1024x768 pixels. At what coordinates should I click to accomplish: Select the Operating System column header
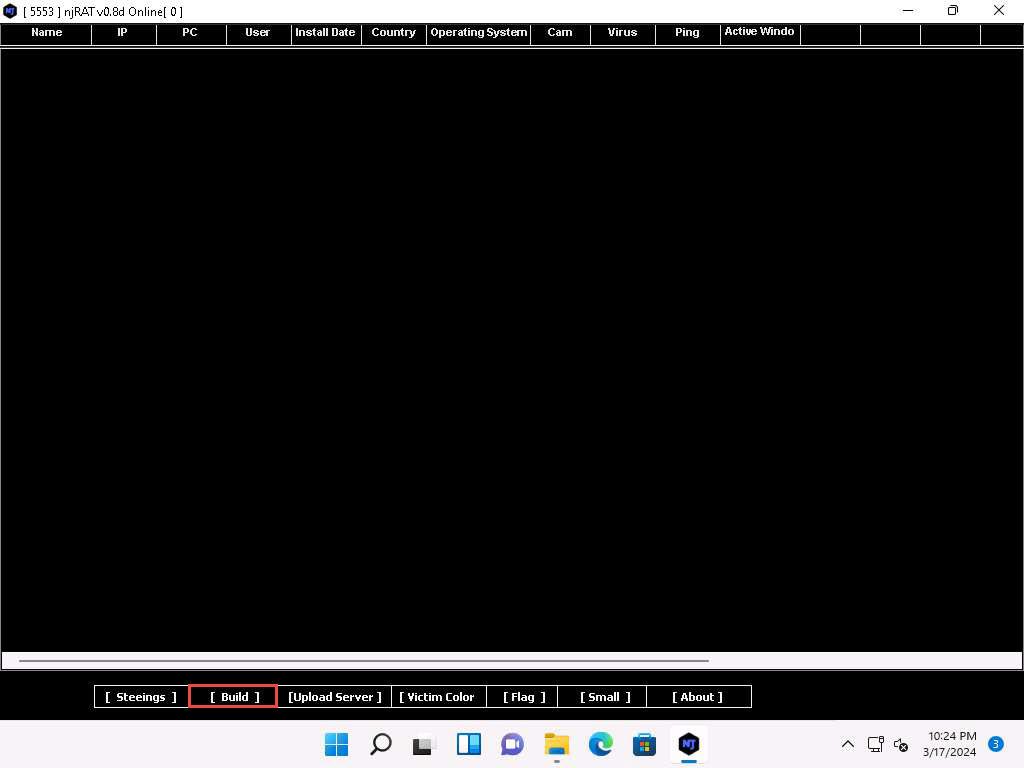pos(478,33)
